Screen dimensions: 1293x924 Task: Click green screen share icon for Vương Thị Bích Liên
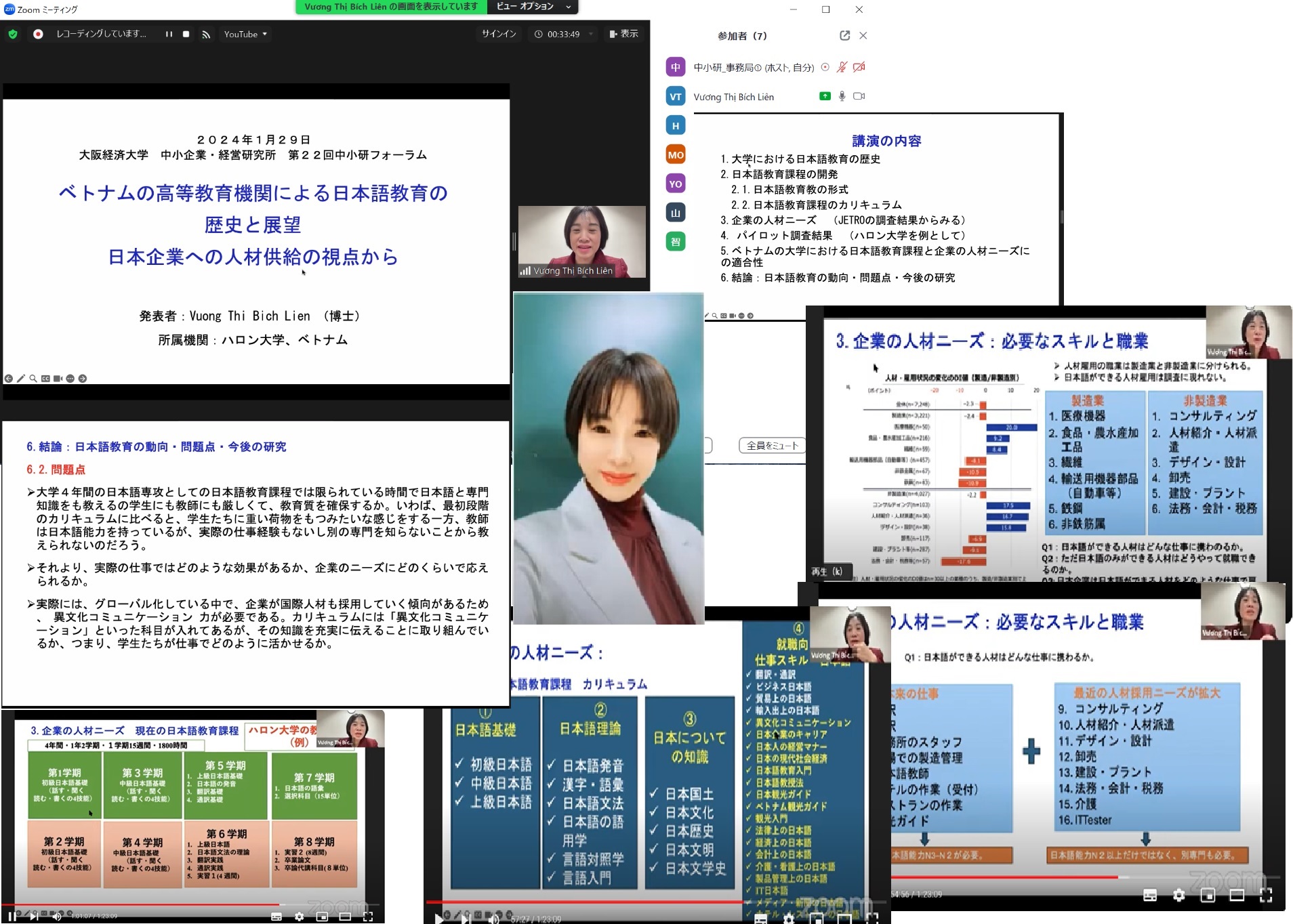825,96
